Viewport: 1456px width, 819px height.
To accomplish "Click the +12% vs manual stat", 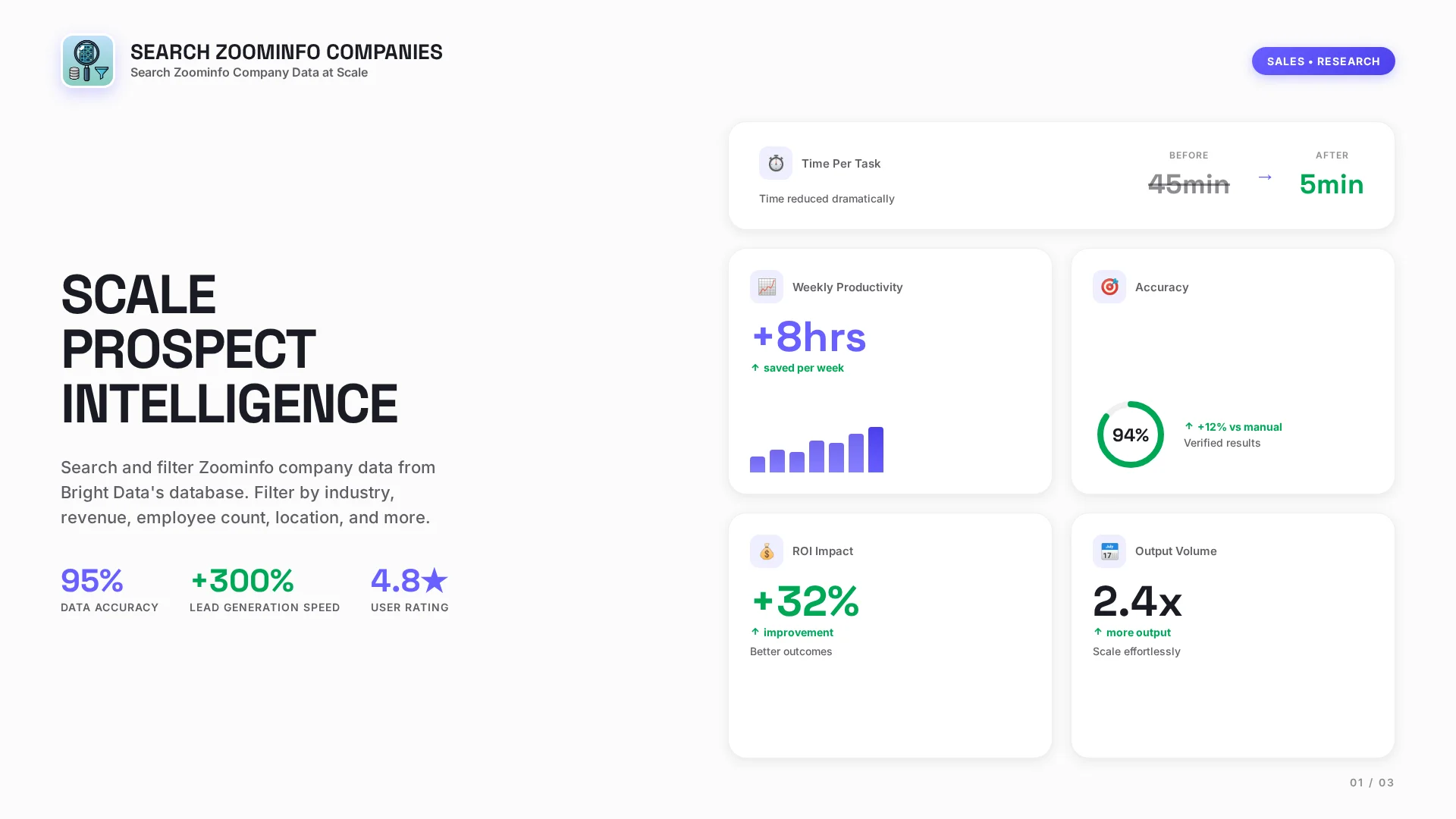I will (1239, 427).
